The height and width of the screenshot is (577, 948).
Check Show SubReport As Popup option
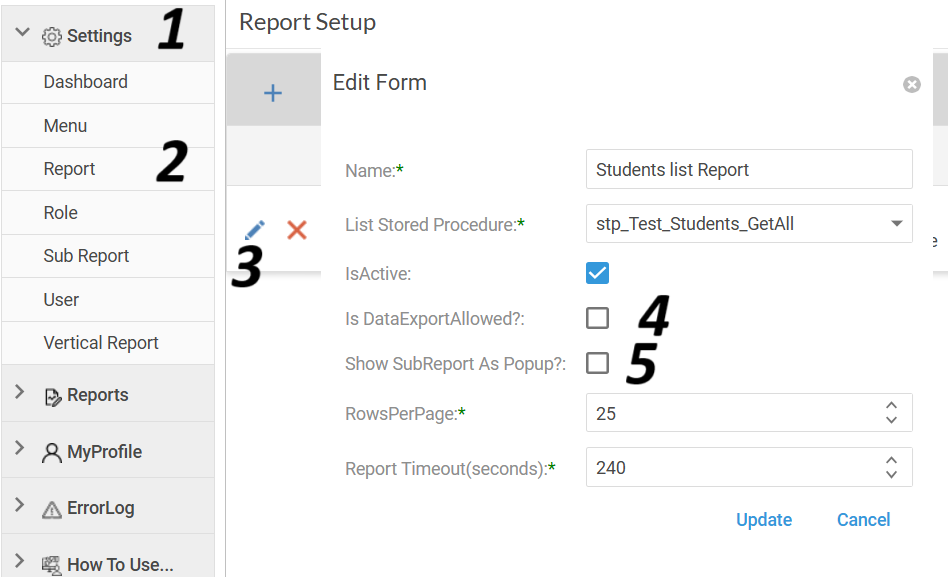[x=597, y=363]
